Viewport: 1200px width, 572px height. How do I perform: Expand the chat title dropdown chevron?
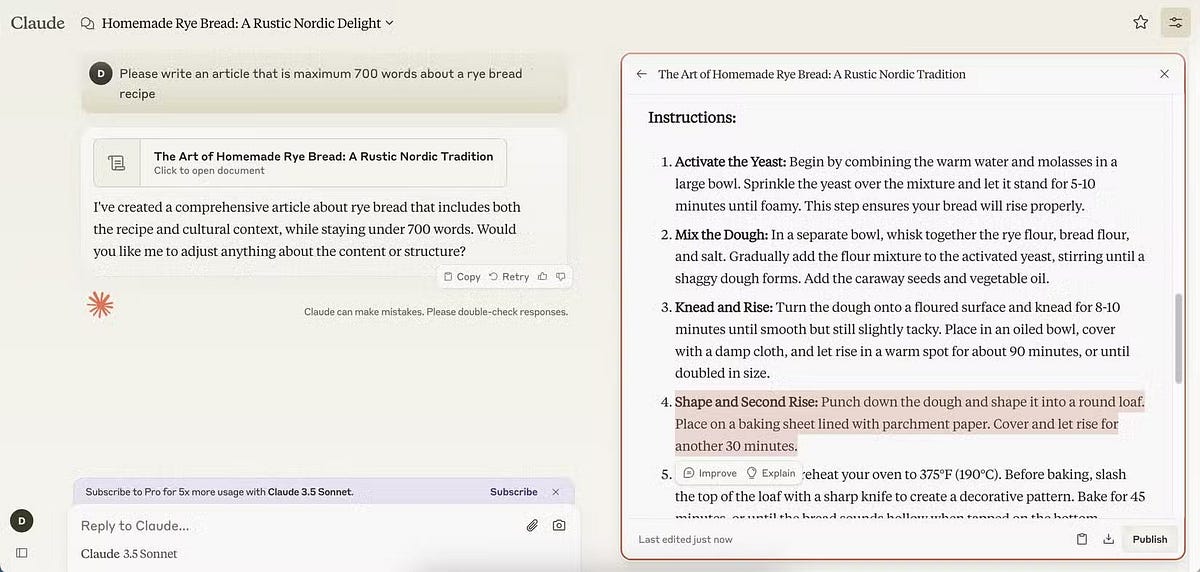pyautogui.click(x=390, y=22)
